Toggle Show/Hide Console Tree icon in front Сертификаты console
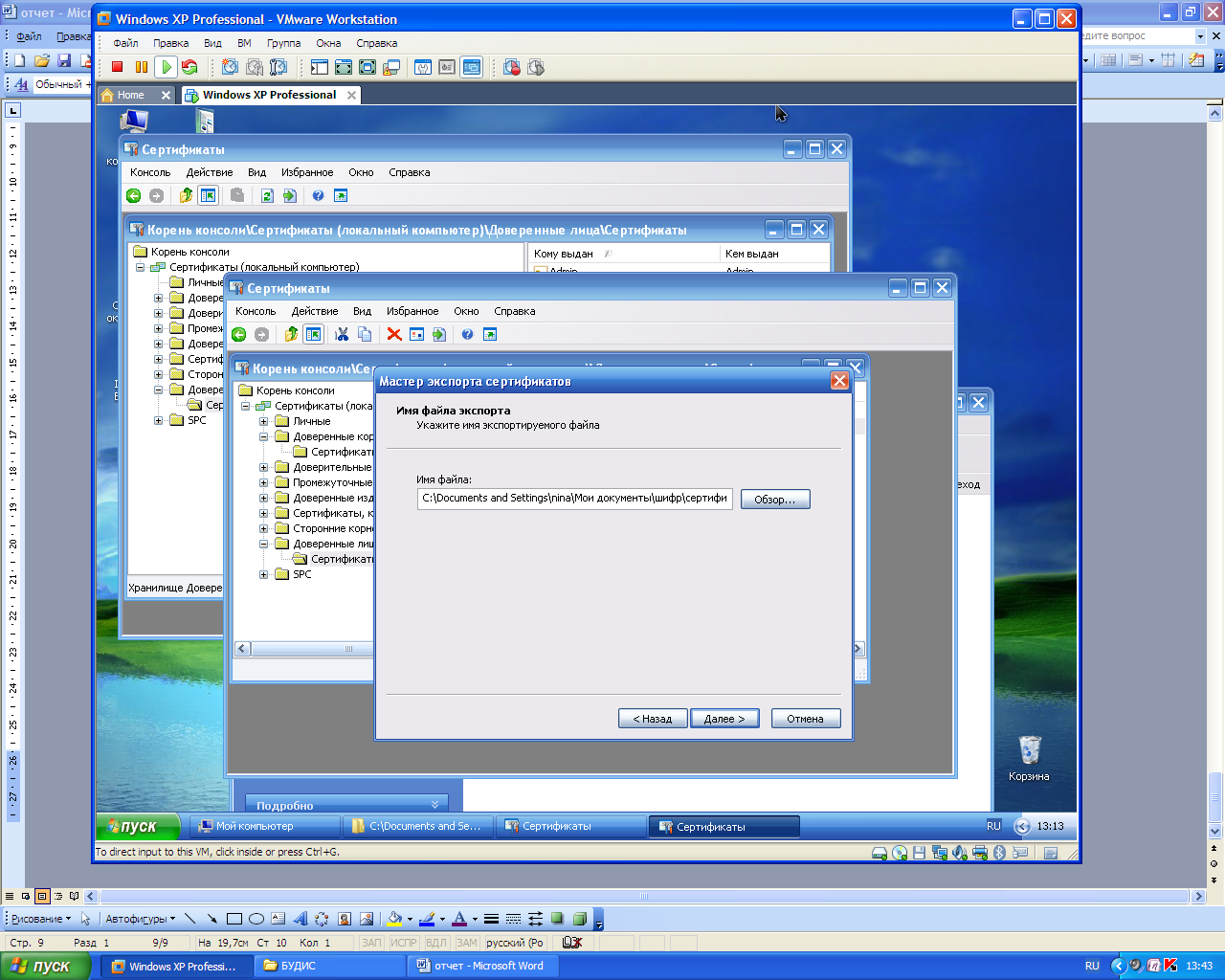Screen dimensions: 1225x980 [x=313, y=334]
